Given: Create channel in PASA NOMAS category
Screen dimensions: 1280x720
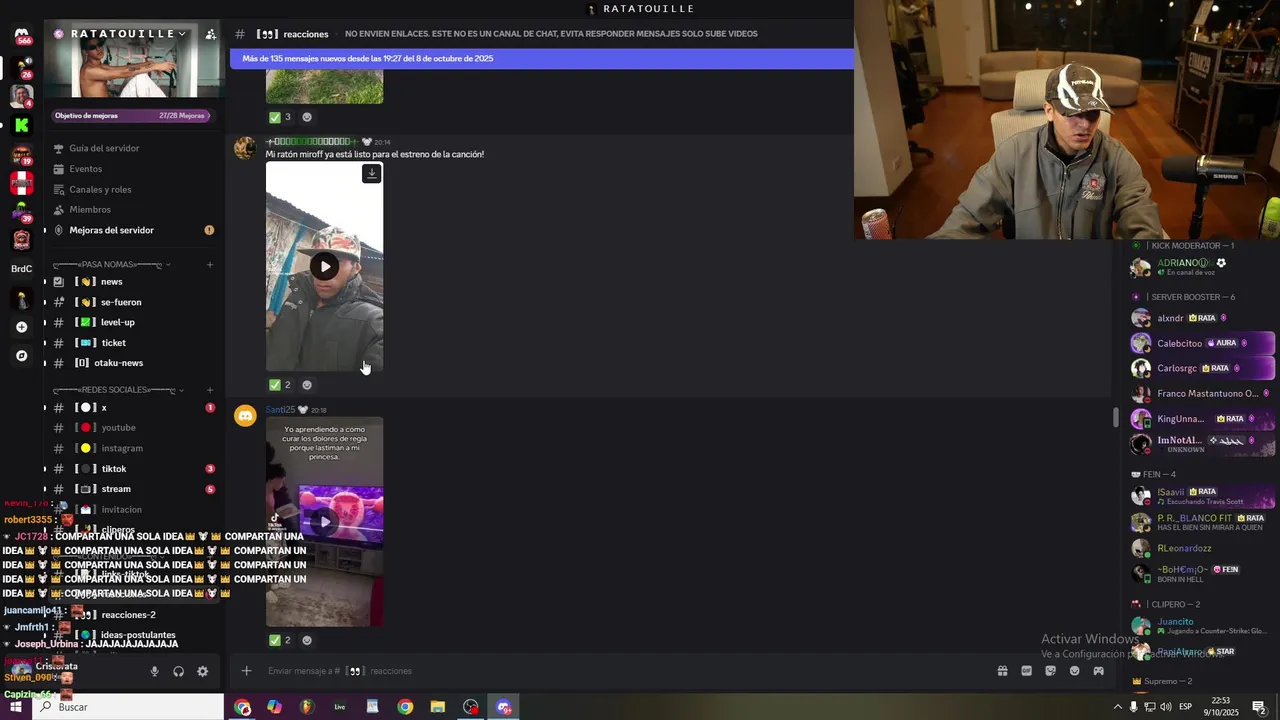Looking at the screenshot, I should [x=210, y=265].
